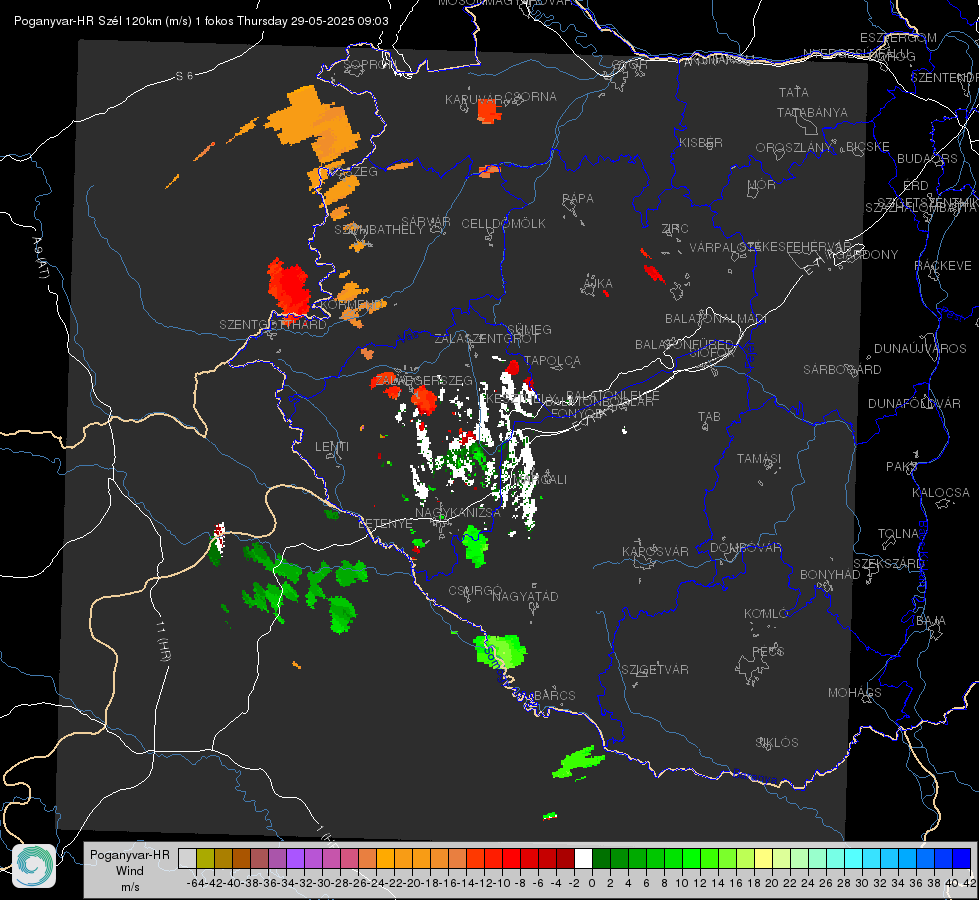The height and width of the screenshot is (900, 979).
Task: Click the bright green radar echo northwest of Barcs
Action: [501, 651]
